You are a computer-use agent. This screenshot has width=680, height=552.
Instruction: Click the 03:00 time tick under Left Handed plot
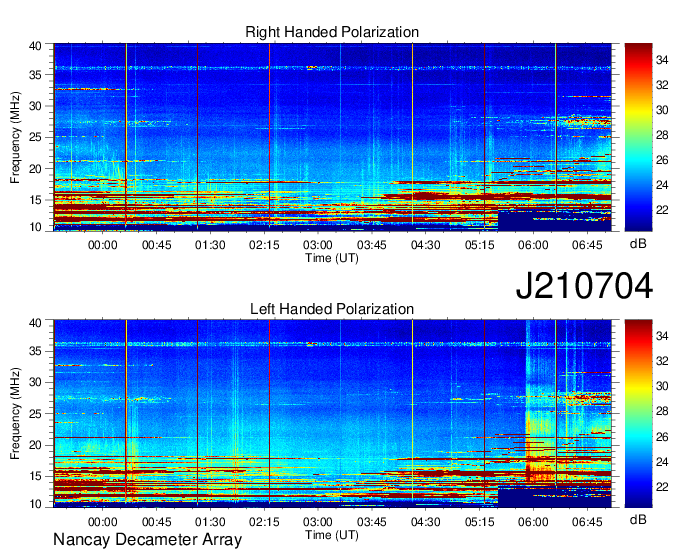tap(318, 522)
